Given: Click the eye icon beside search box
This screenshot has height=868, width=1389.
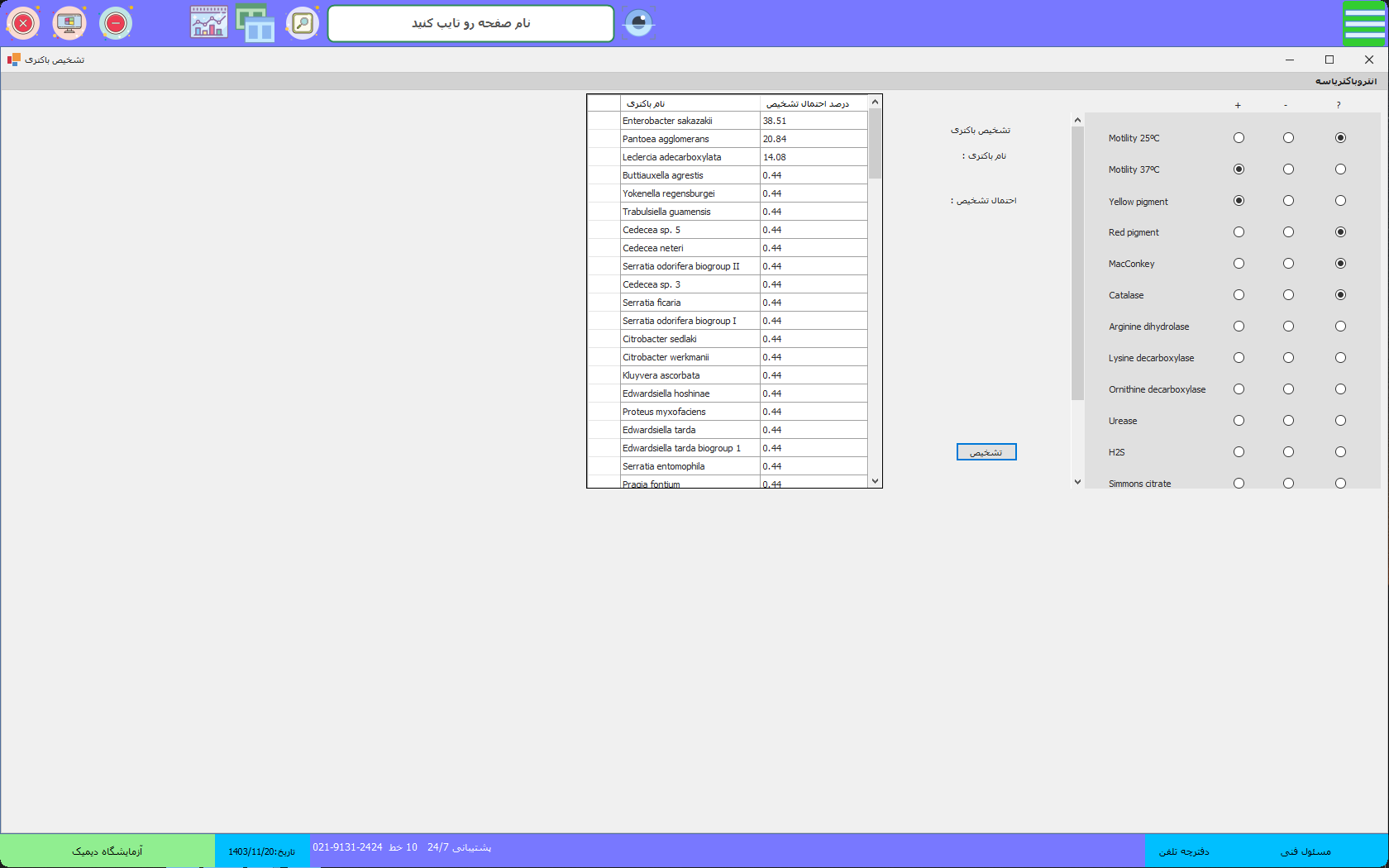Looking at the screenshot, I should pyautogui.click(x=638, y=23).
